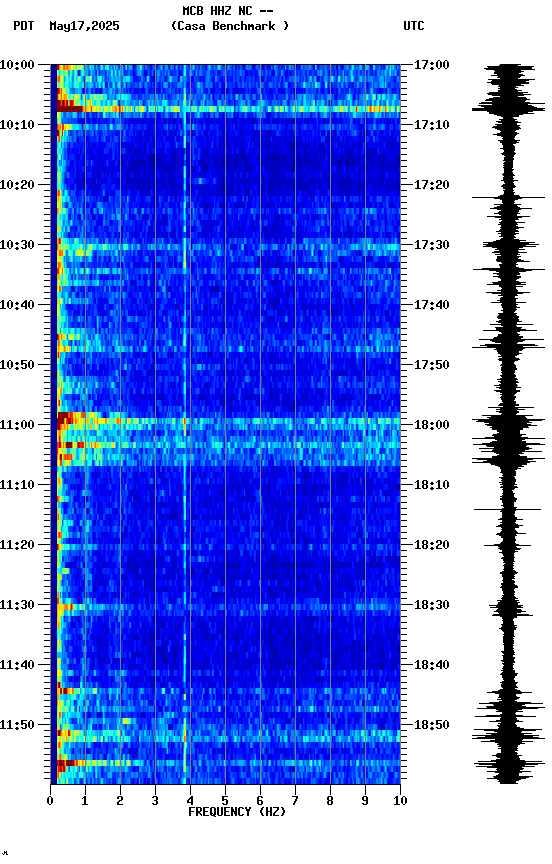552x864 pixels.
Task: Click the '17:20' UTC time label
Action: [431, 185]
